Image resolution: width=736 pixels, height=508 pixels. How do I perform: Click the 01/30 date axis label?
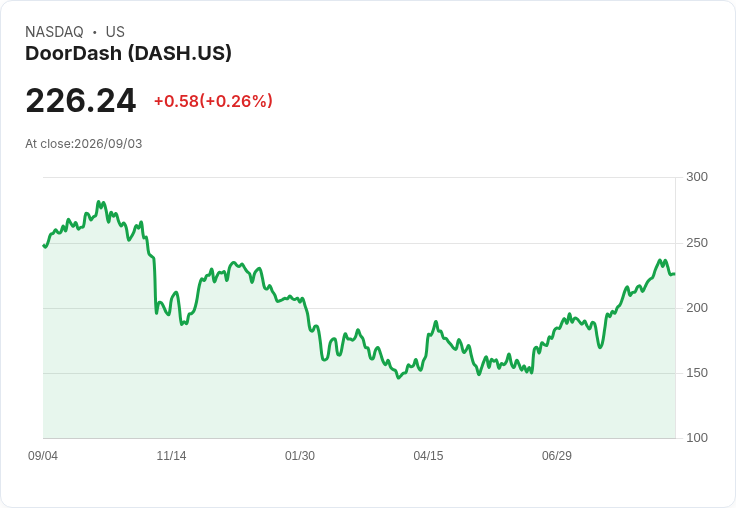[x=300, y=455]
